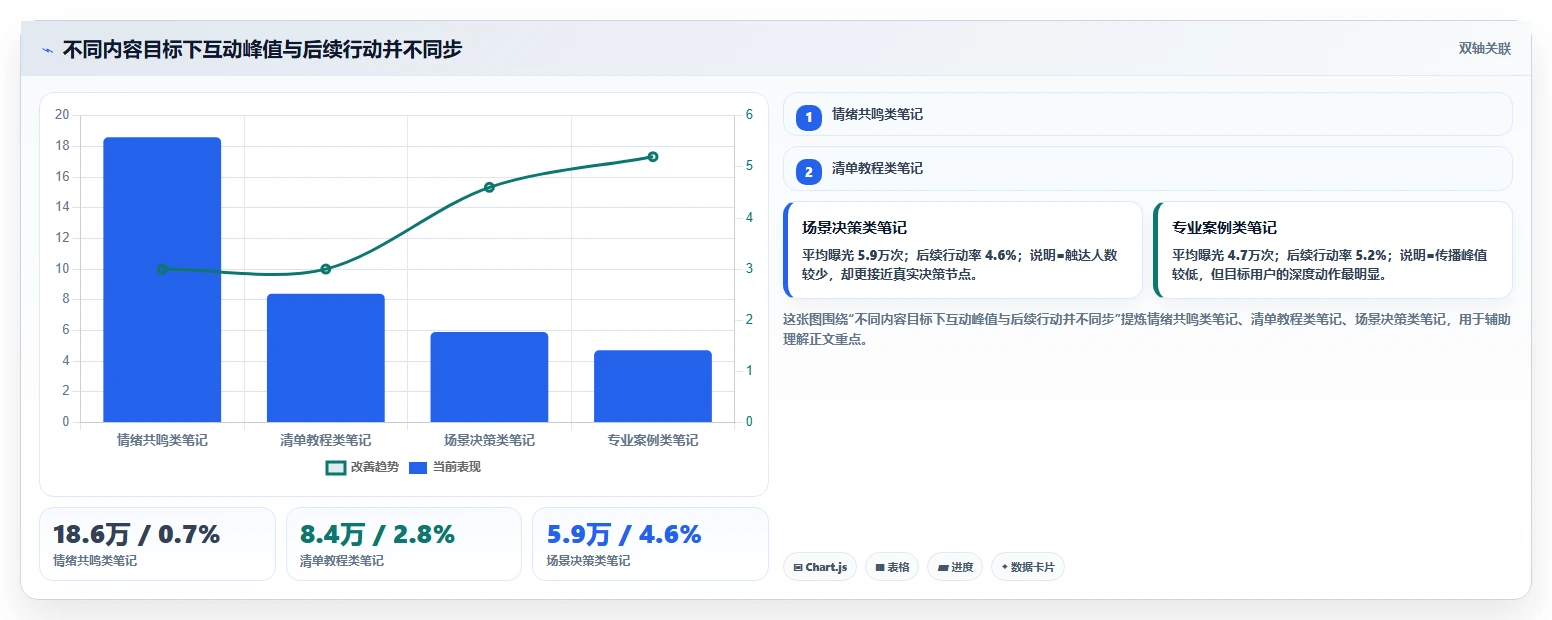
Task: Click the 18.6万 / 0.7% stat card
Action: coord(157,544)
